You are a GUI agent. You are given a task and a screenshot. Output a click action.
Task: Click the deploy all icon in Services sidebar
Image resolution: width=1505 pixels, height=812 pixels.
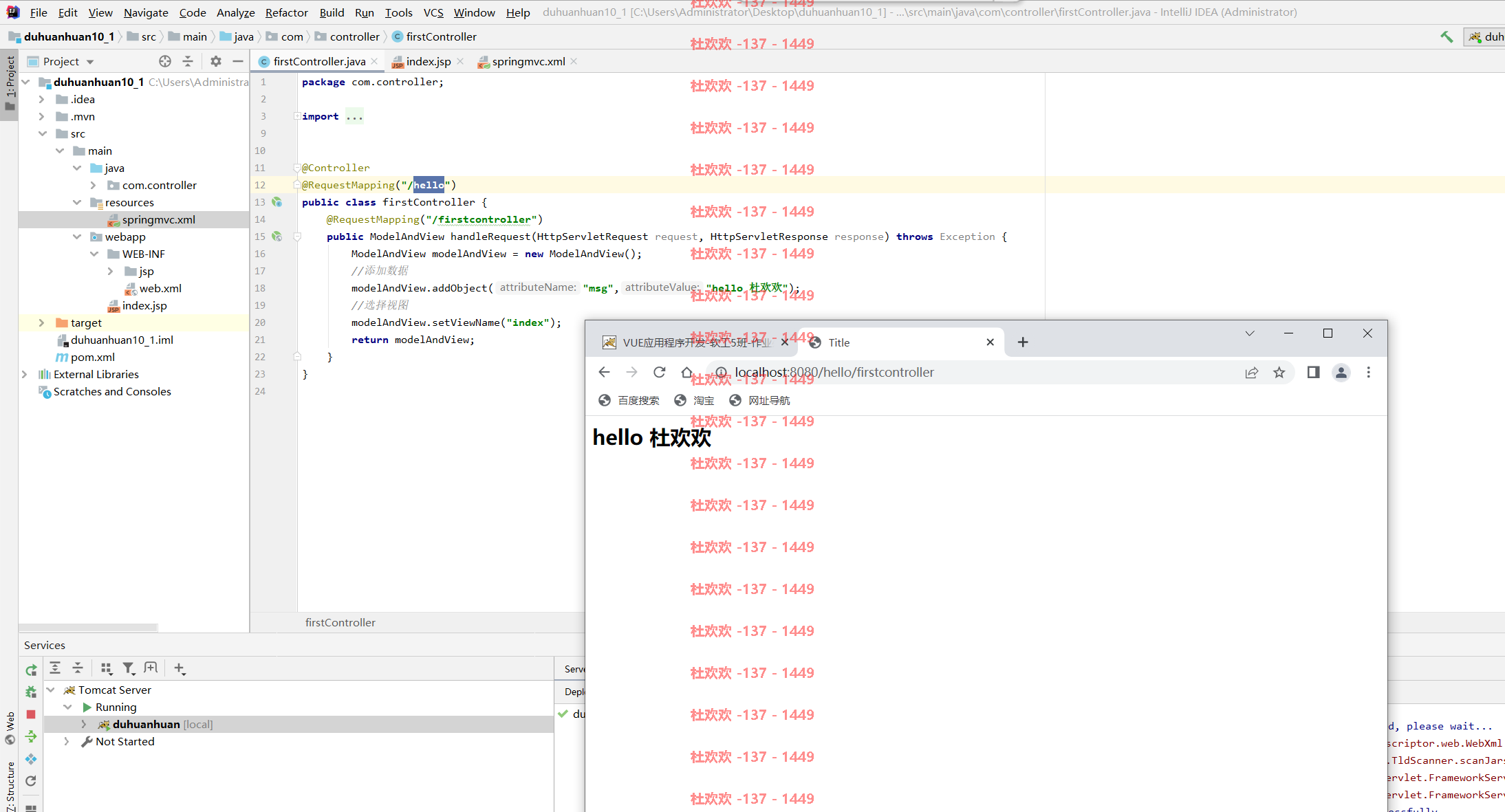tap(31, 736)
